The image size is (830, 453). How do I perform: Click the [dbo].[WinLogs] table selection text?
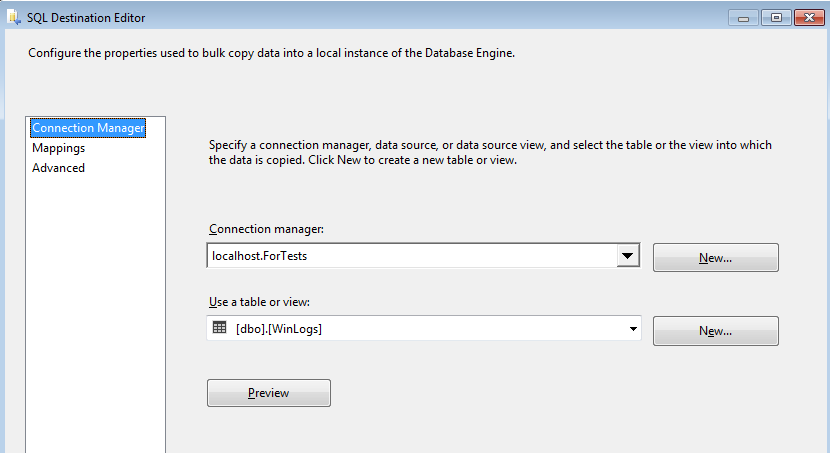coord(279,329)
